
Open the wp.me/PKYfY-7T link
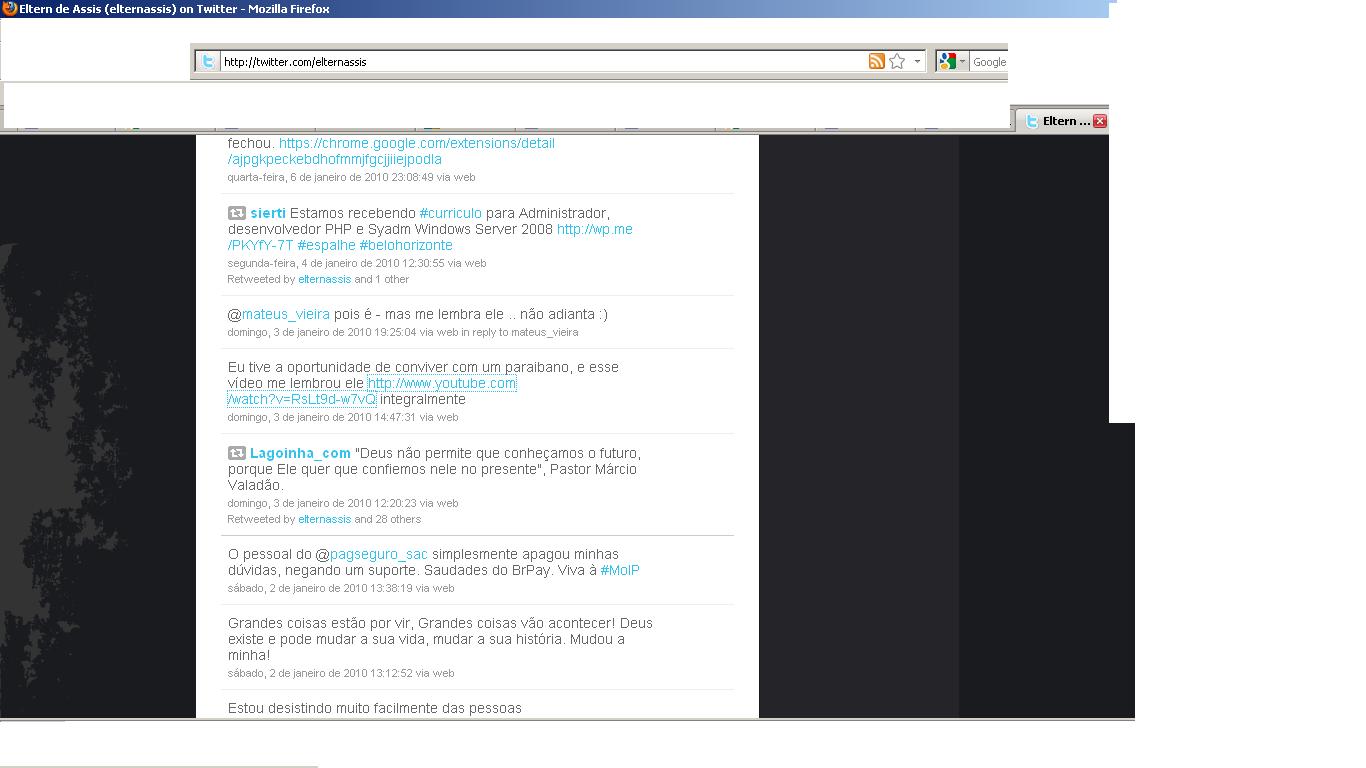tap(430, 237)
